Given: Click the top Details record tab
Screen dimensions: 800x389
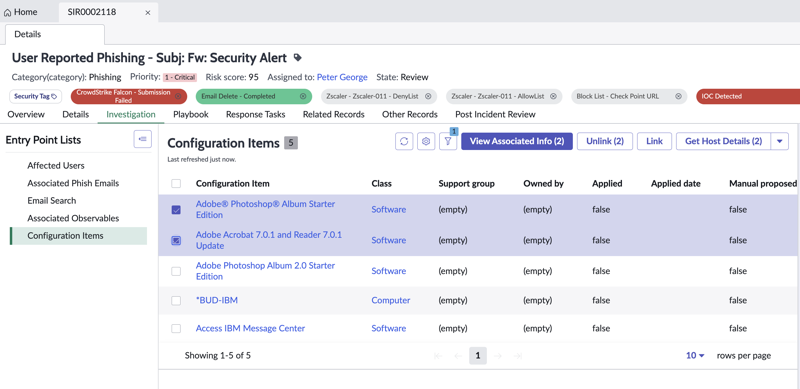Looking at the screenshot, I should tap(55, 34).
